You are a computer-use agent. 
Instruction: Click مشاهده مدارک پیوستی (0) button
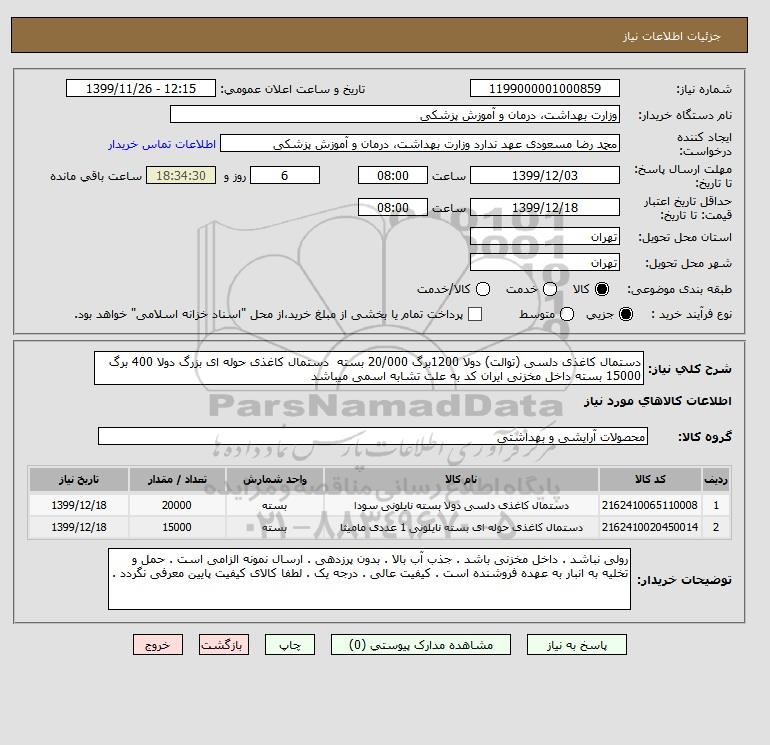tap(421, 645)
